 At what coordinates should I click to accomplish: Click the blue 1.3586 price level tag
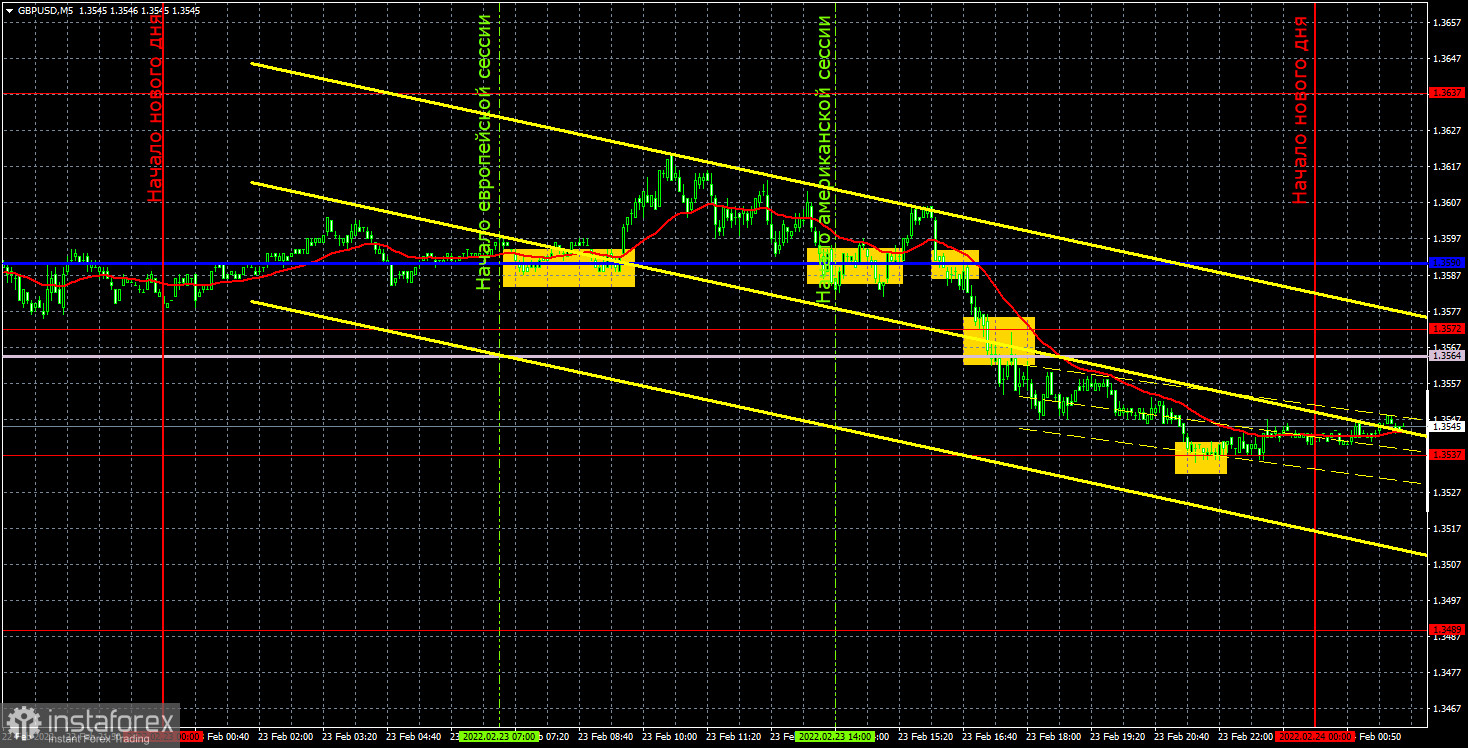click(x=1447, y=263)
